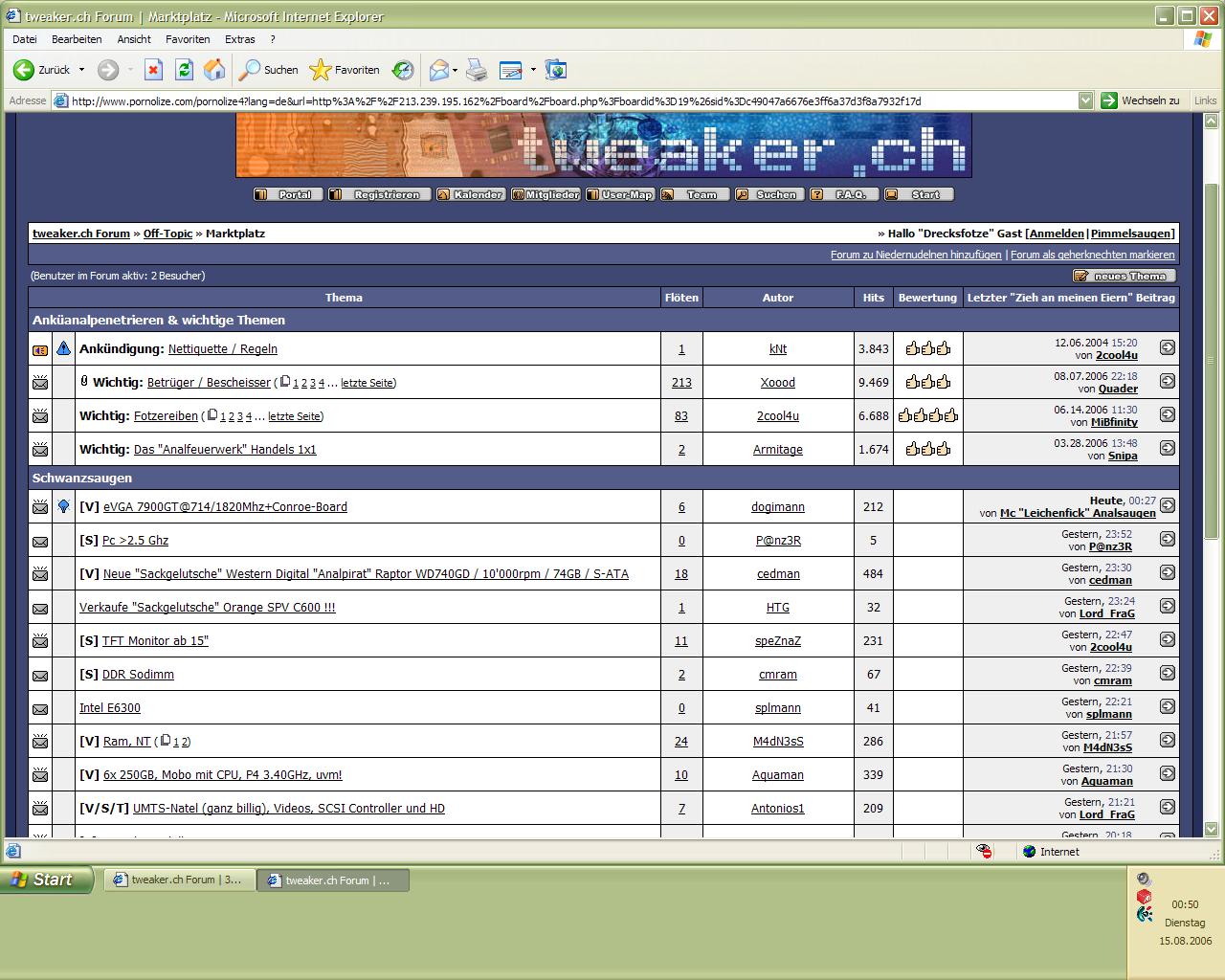The width and height of the screenshot is (1225, 980).
Task: Click last-post arrow icon in Nettiquette row
Action: [x=1167, y=347]
